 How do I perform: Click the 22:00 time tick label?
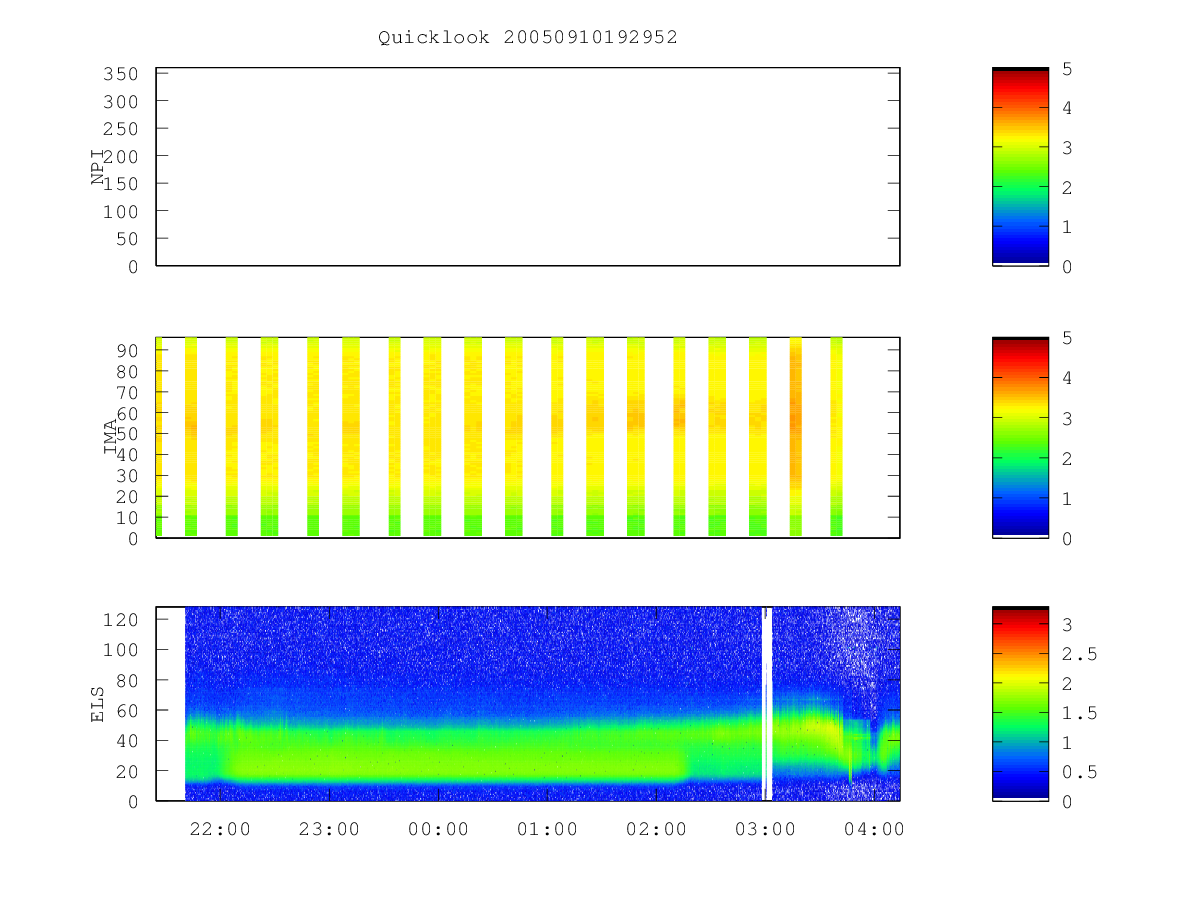point(221,829)
